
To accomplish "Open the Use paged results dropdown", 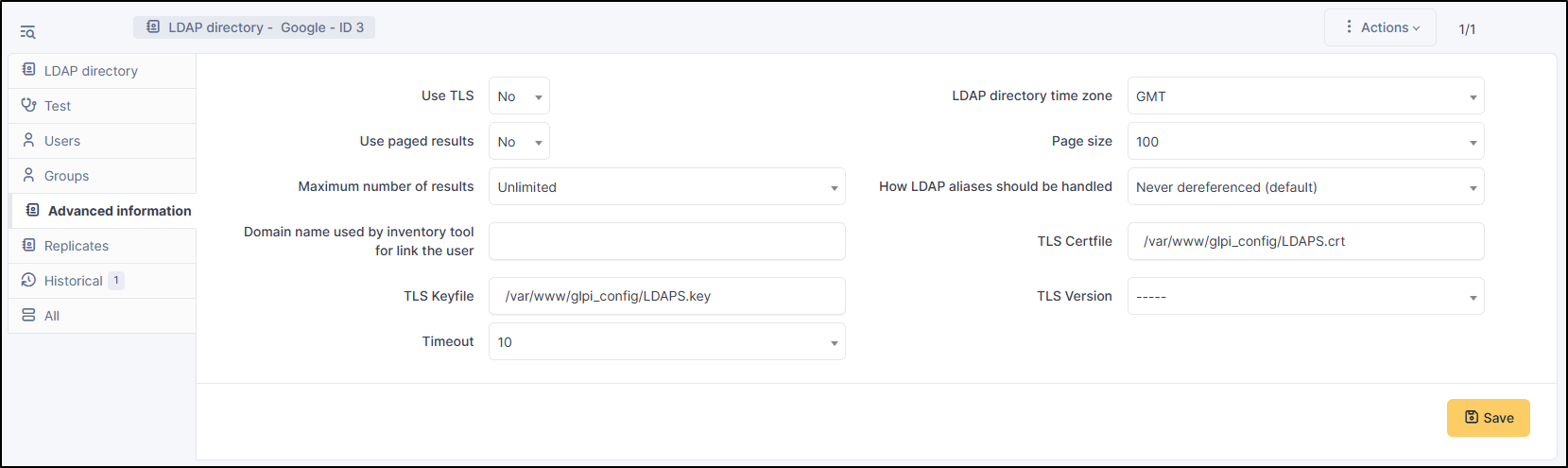I will pyautogui.click(x=519, y=142).
